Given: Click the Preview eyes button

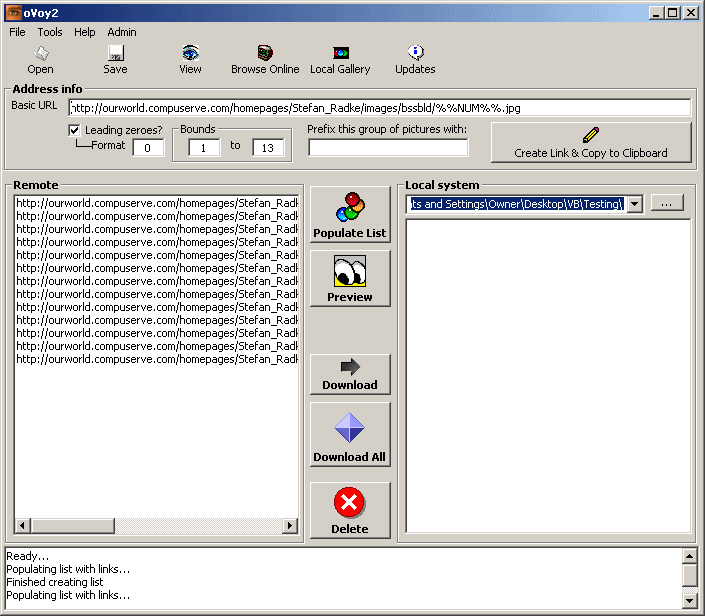Looking at the screenshot, I should pos(350,278).
